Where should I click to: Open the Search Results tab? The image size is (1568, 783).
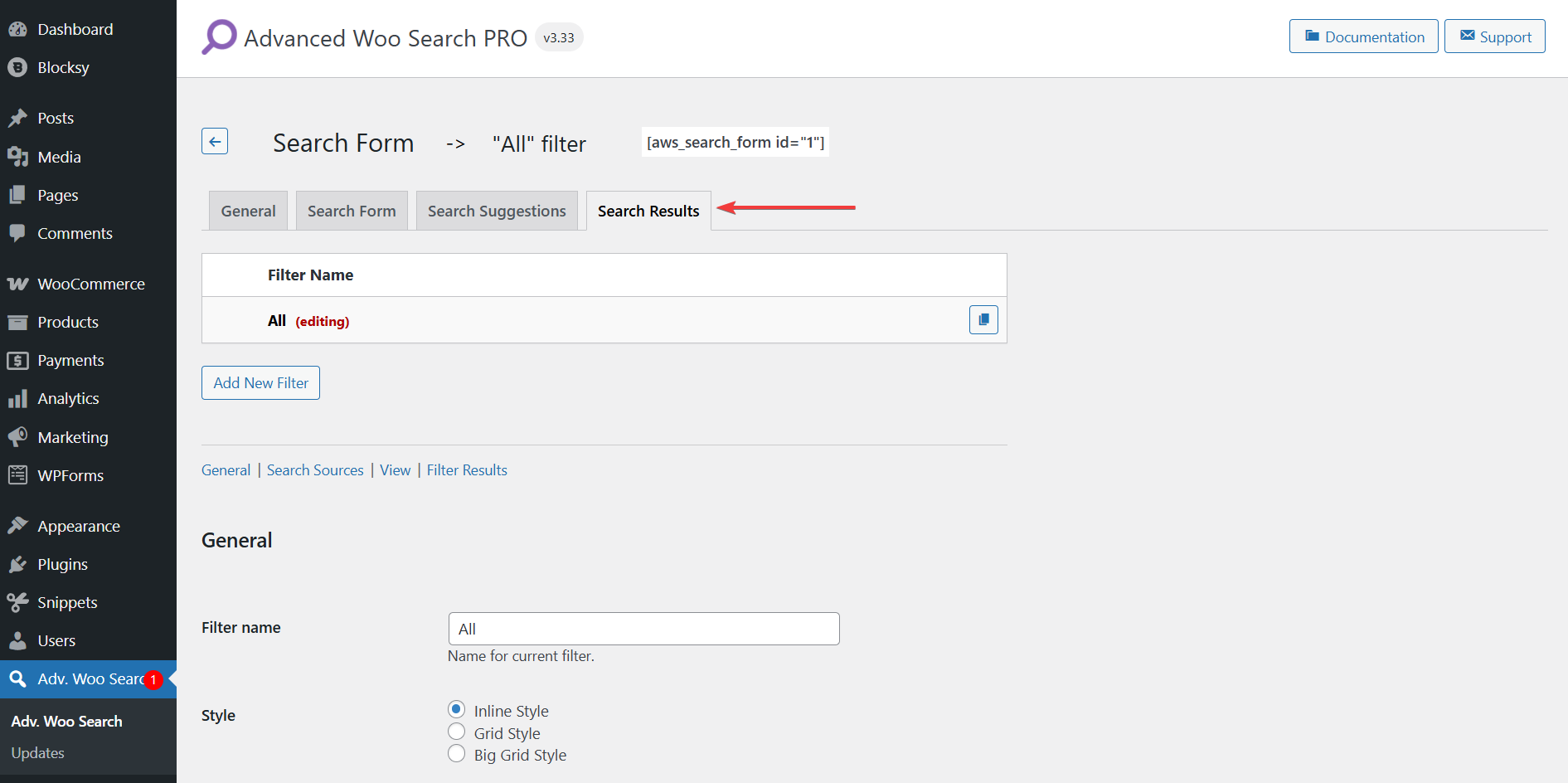[648, 211]
